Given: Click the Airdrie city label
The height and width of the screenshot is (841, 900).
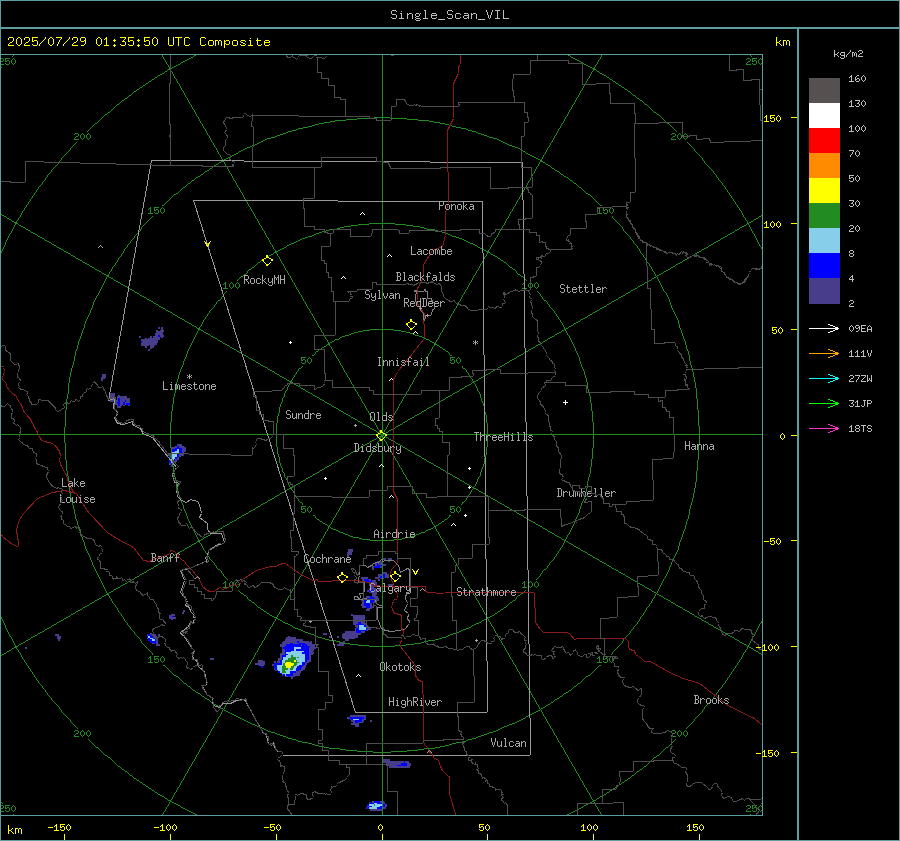Looking at the screenshot, I should coord(394,534).
